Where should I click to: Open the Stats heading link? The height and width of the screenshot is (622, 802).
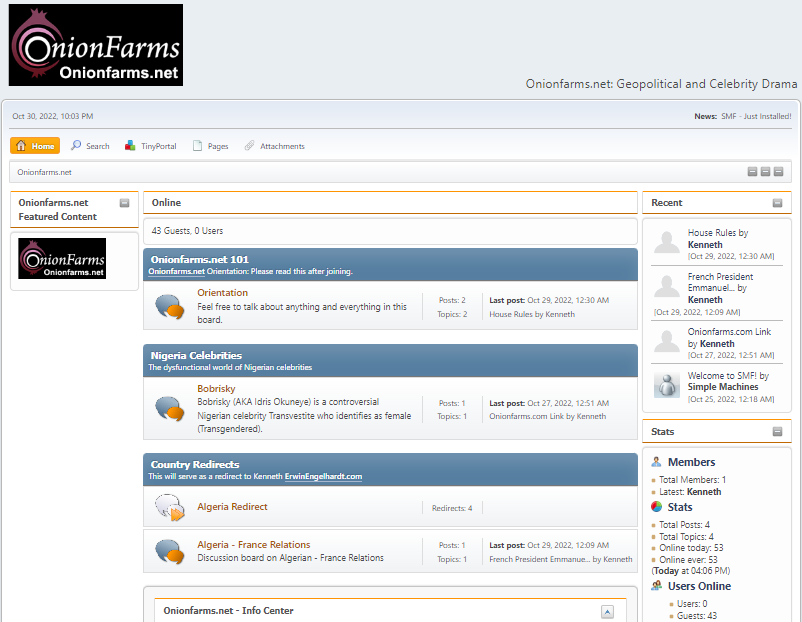[x=680, y=507]
